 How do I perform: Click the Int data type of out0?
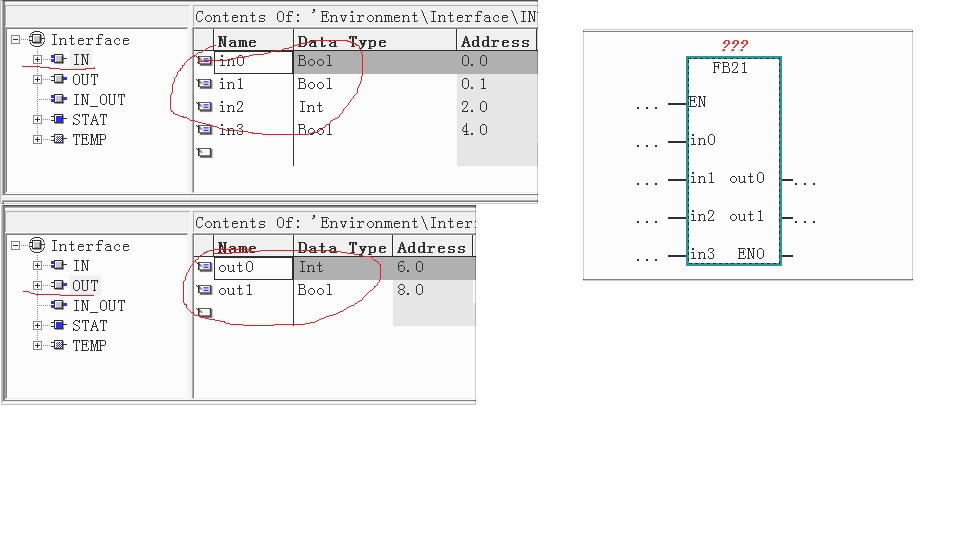click(x=311, y=267)
